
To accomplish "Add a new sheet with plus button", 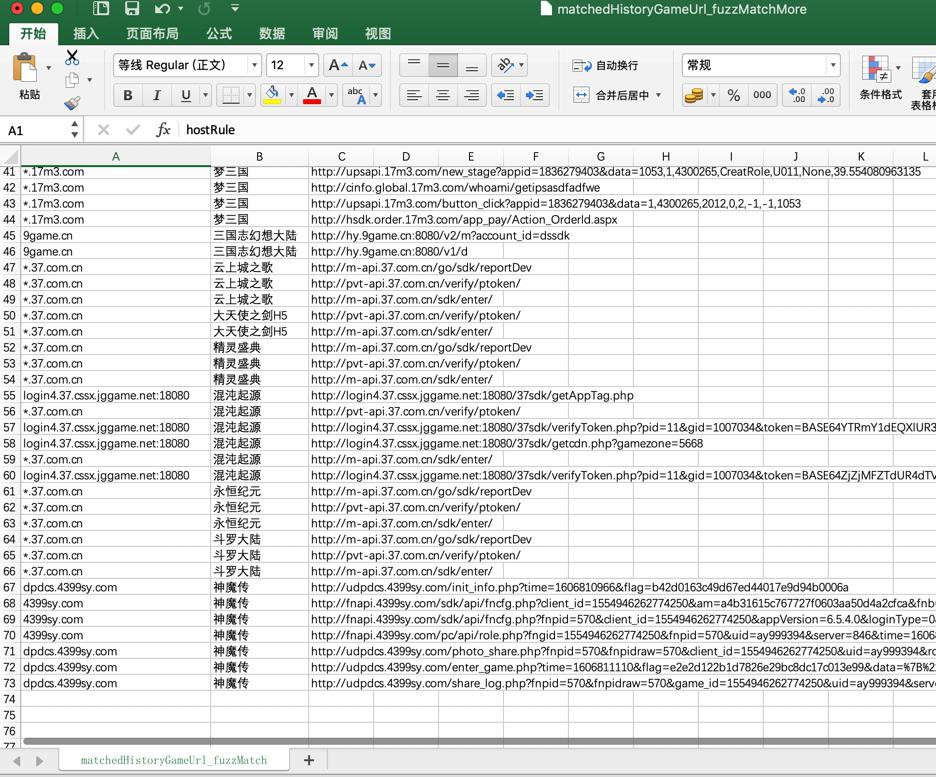I will 309,760.
